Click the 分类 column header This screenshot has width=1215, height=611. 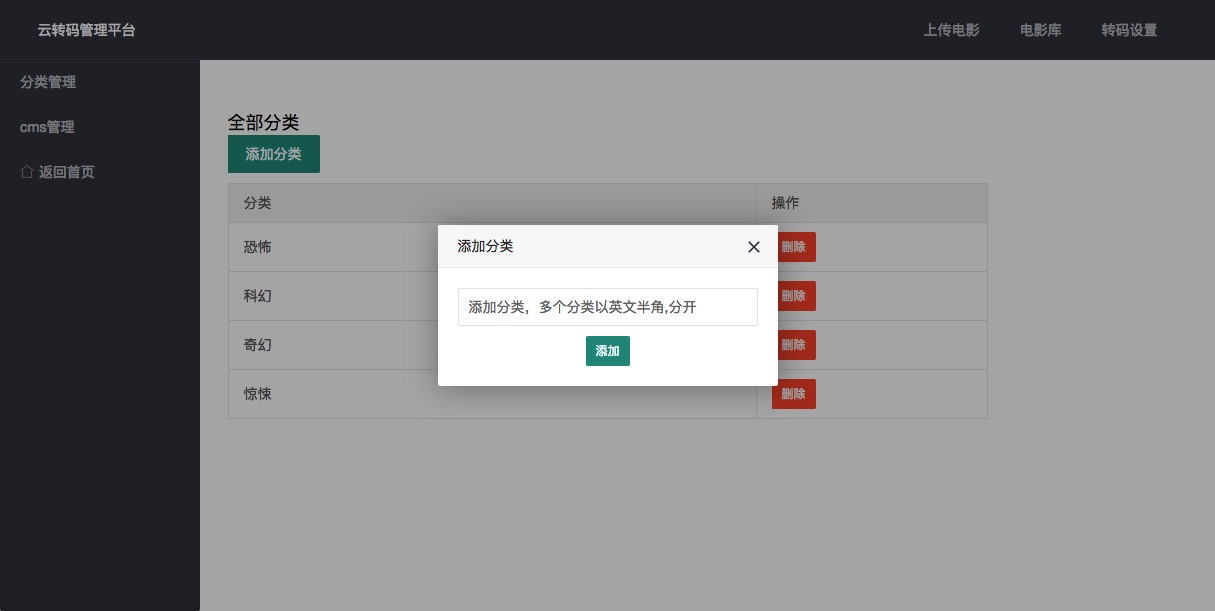pos(493,203)
